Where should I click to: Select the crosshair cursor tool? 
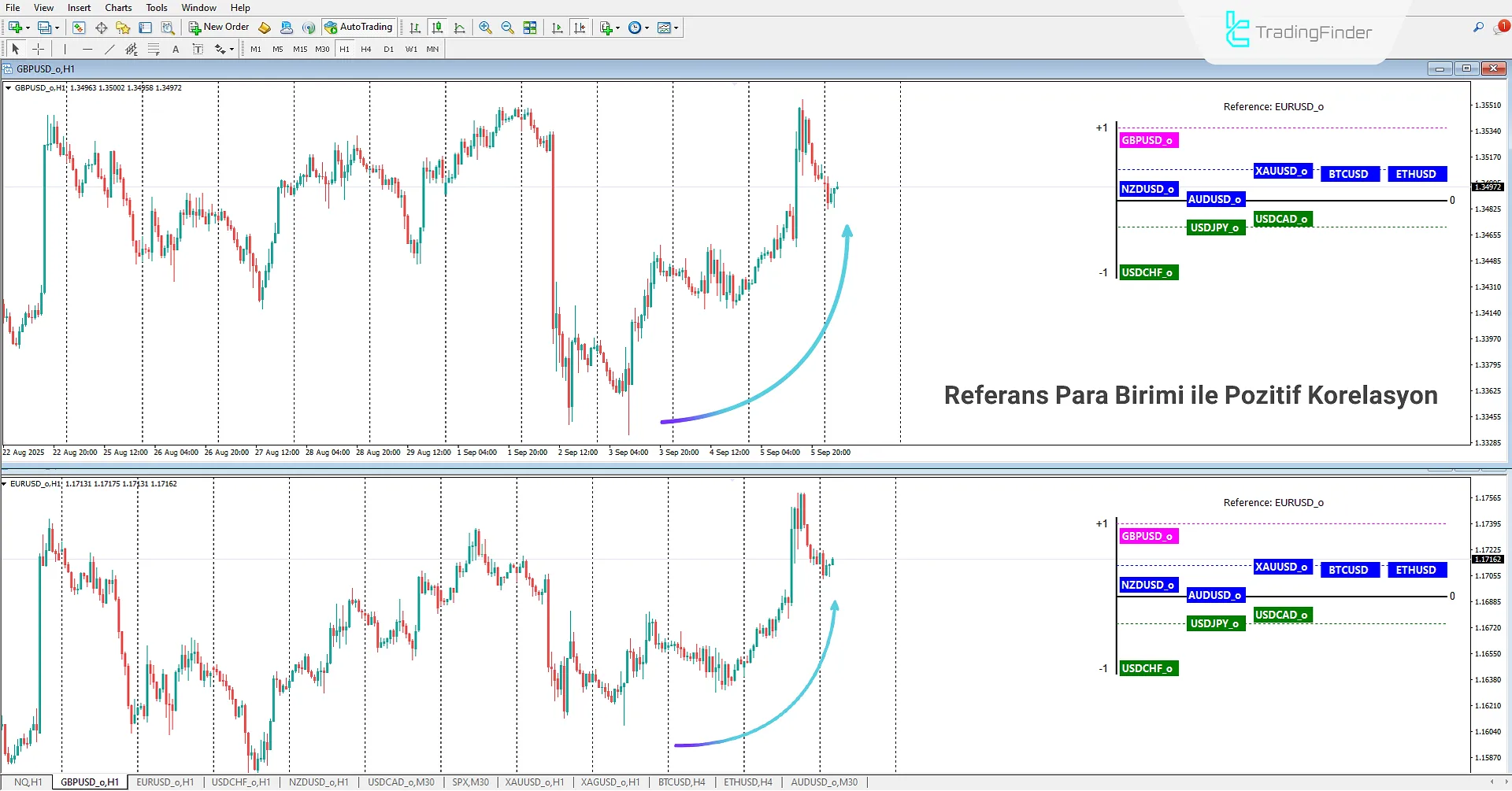pos(38,49)
